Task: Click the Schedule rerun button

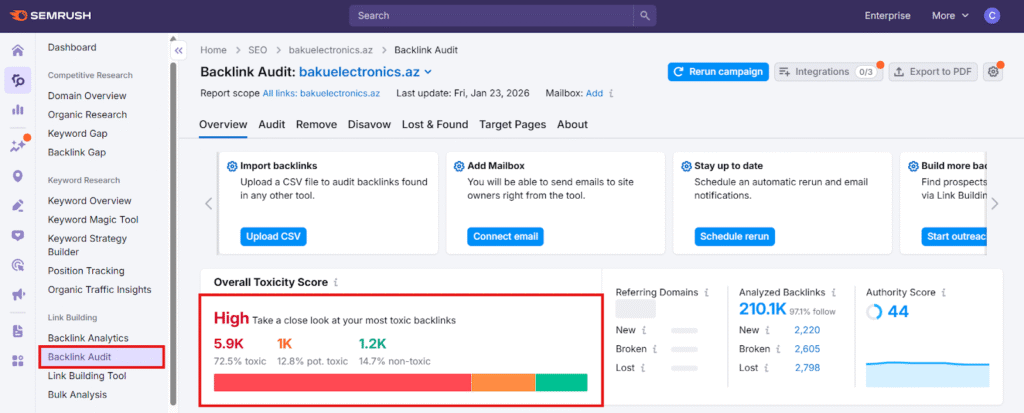Action: click(x=735, y=237)
